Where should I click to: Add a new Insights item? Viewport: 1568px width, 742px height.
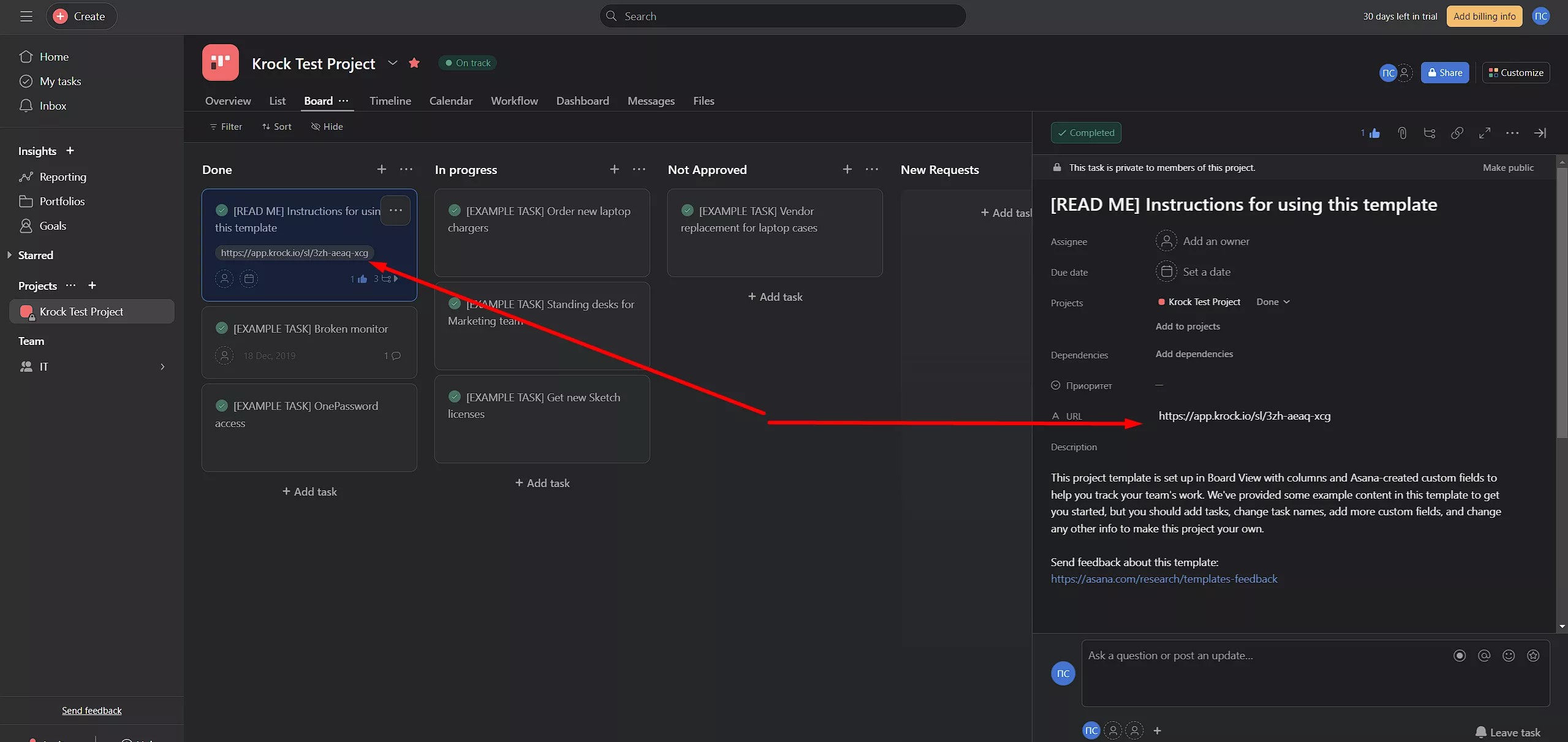coord(70,151)
